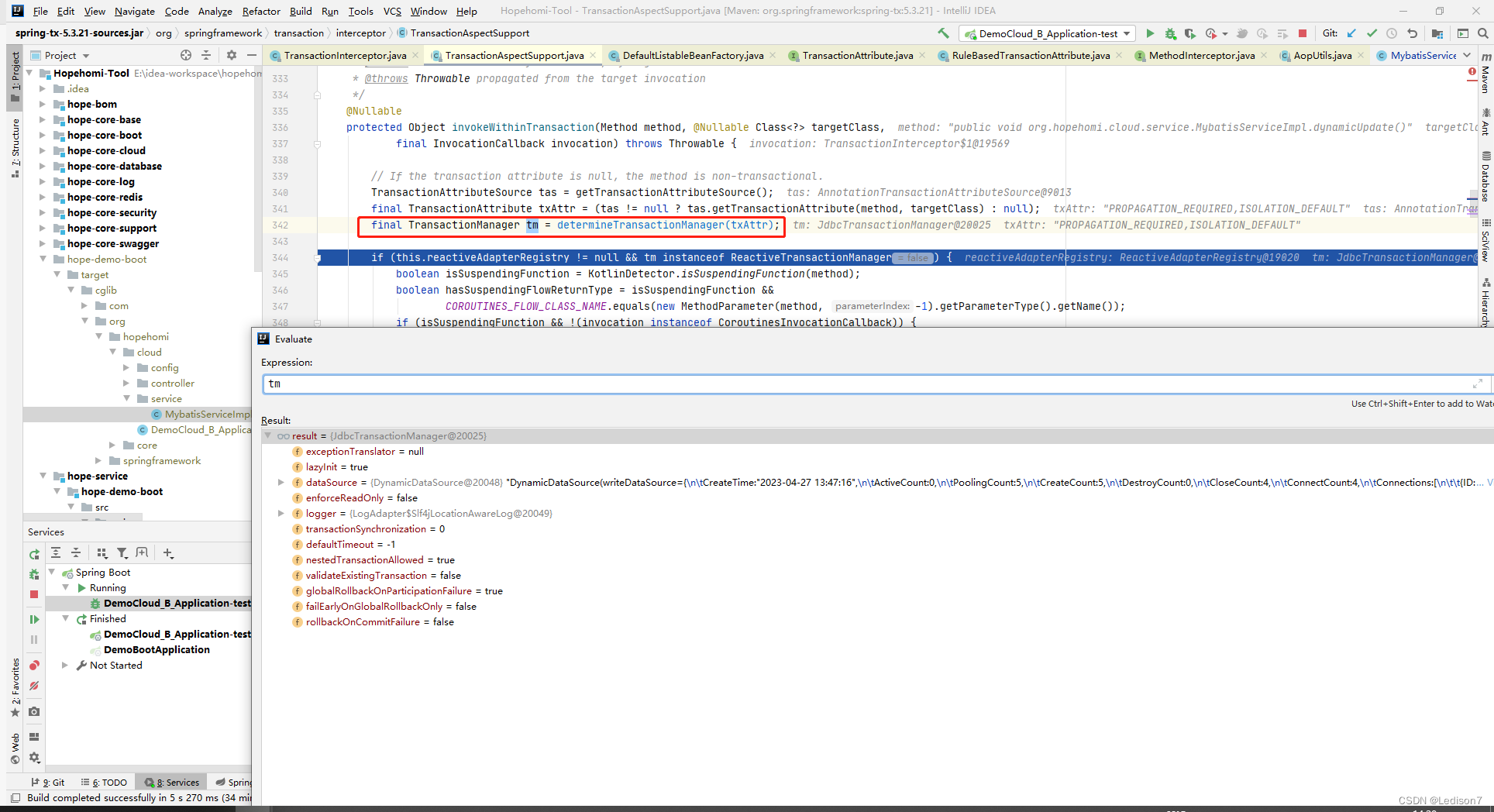1494x812 pixels.
Task: Click camera thread dump icon in Services
Action: point(34,711)
